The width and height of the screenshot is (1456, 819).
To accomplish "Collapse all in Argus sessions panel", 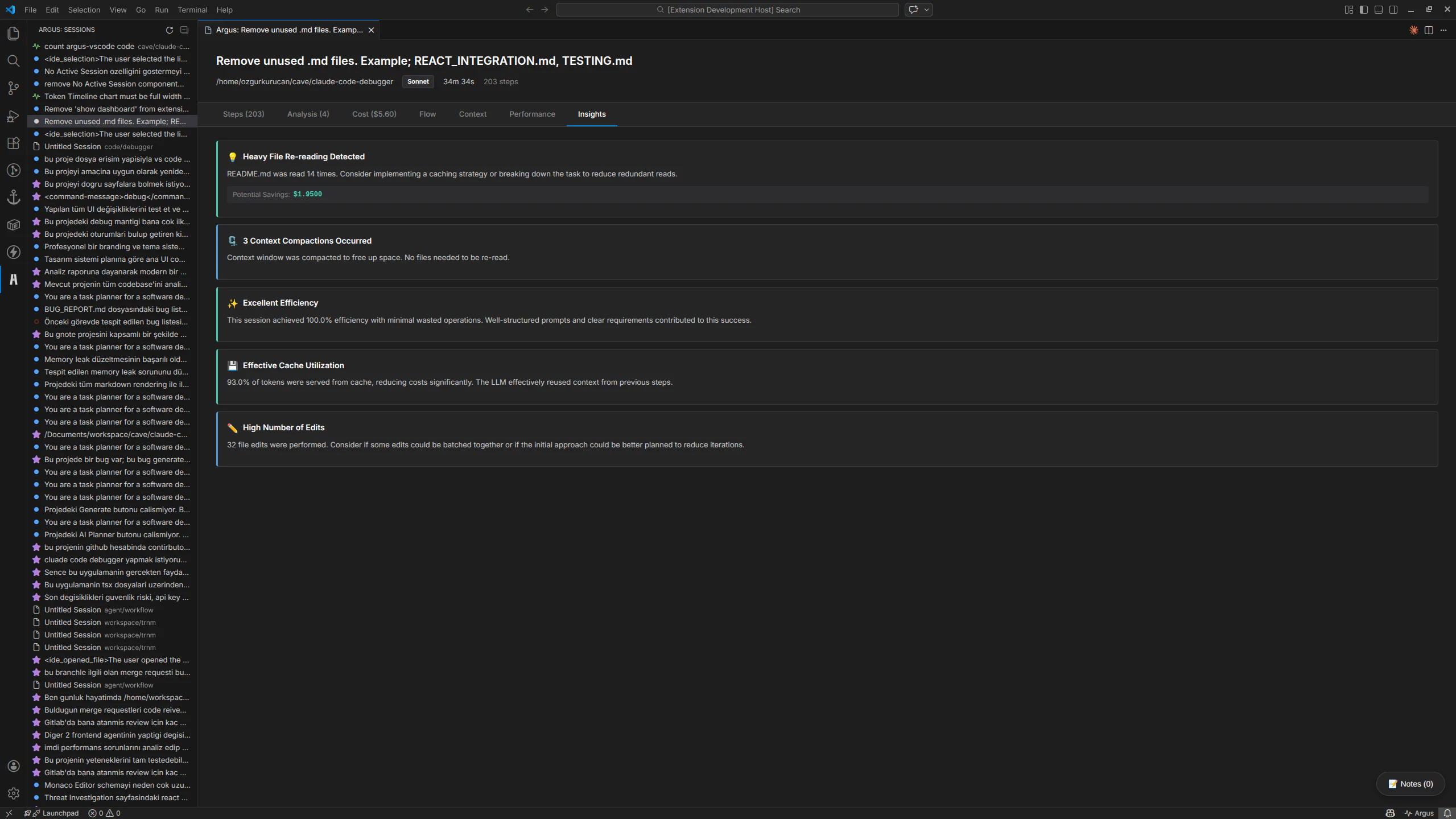I will click(x=184, y=30).
